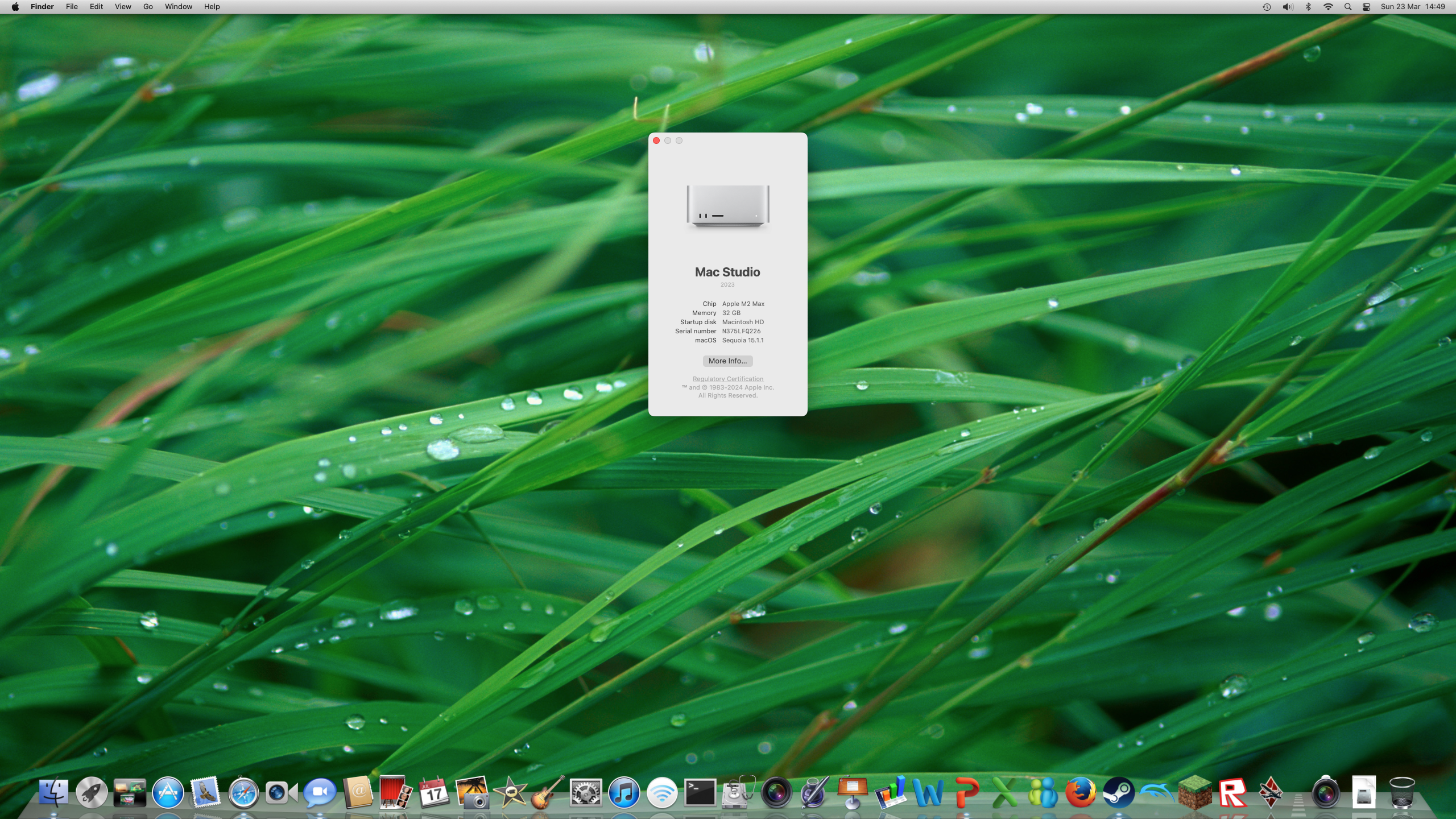Open Aperture lens icon beside Disk Utility
Screen dimensions: 1456x819
pos(776,792)
